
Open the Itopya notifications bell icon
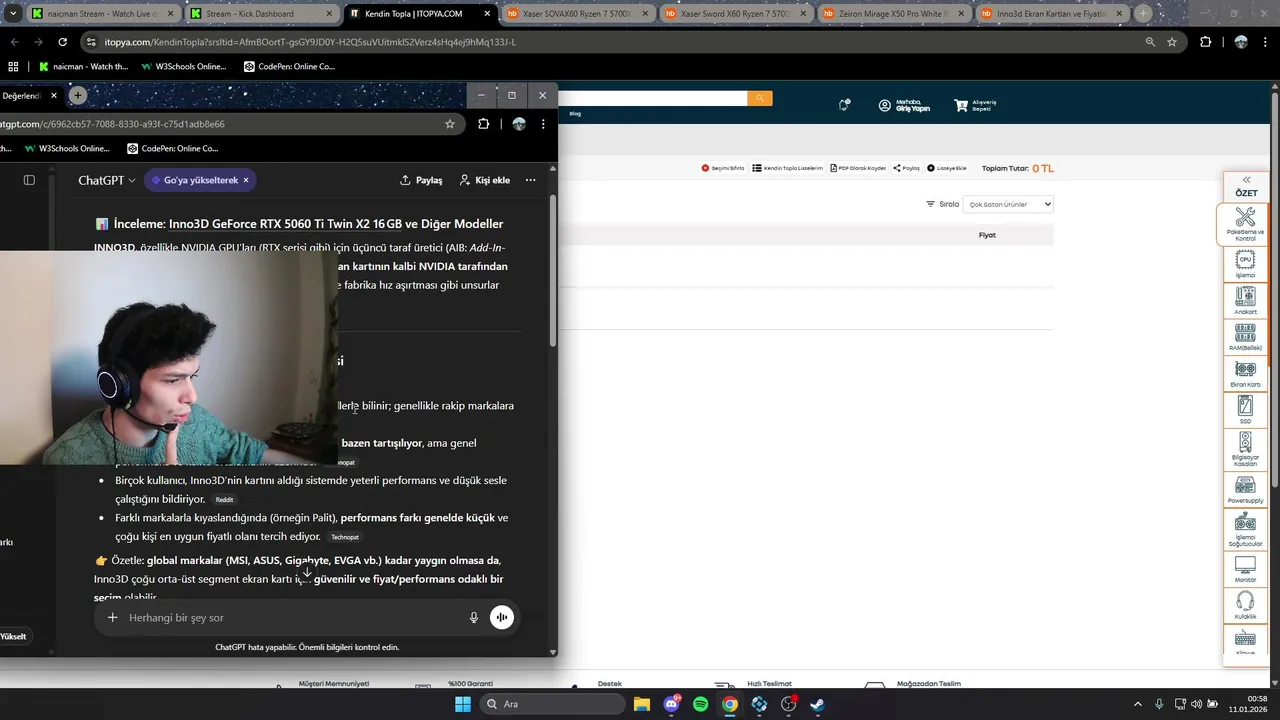(x=845, y=105)
